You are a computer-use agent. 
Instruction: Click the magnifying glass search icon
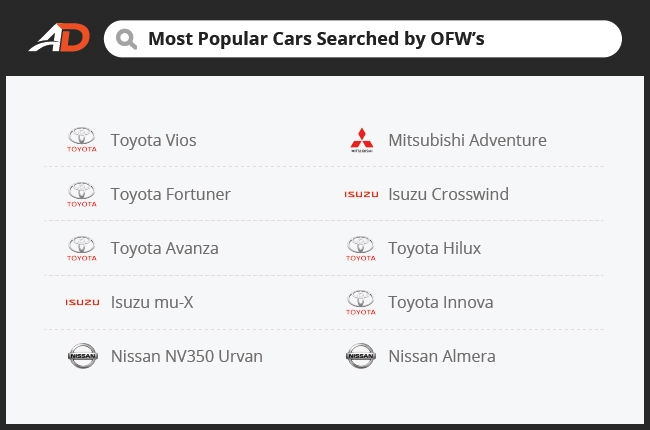click(126, 39)
